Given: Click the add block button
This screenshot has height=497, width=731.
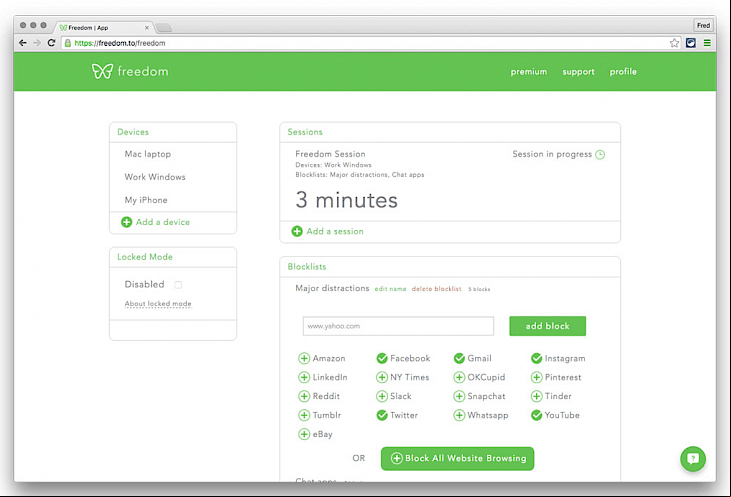Looking at the screenshot, I should tap(547, 326).
